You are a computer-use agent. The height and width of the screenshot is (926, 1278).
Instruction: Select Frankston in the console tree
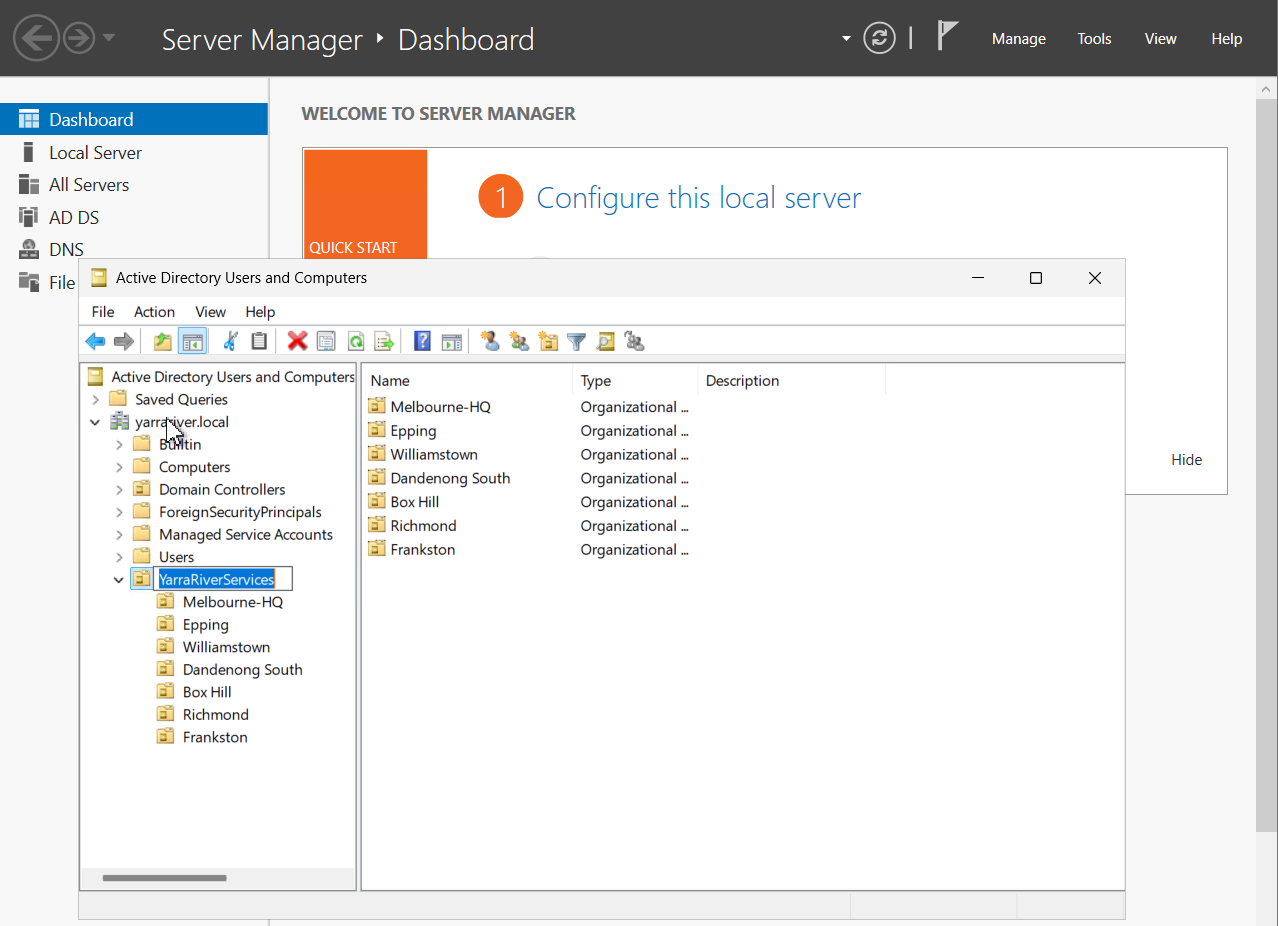tap(215, 737)
